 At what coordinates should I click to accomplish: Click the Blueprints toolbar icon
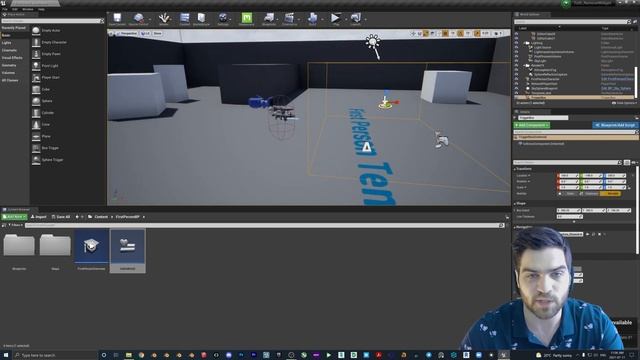[x=269, y=19]
